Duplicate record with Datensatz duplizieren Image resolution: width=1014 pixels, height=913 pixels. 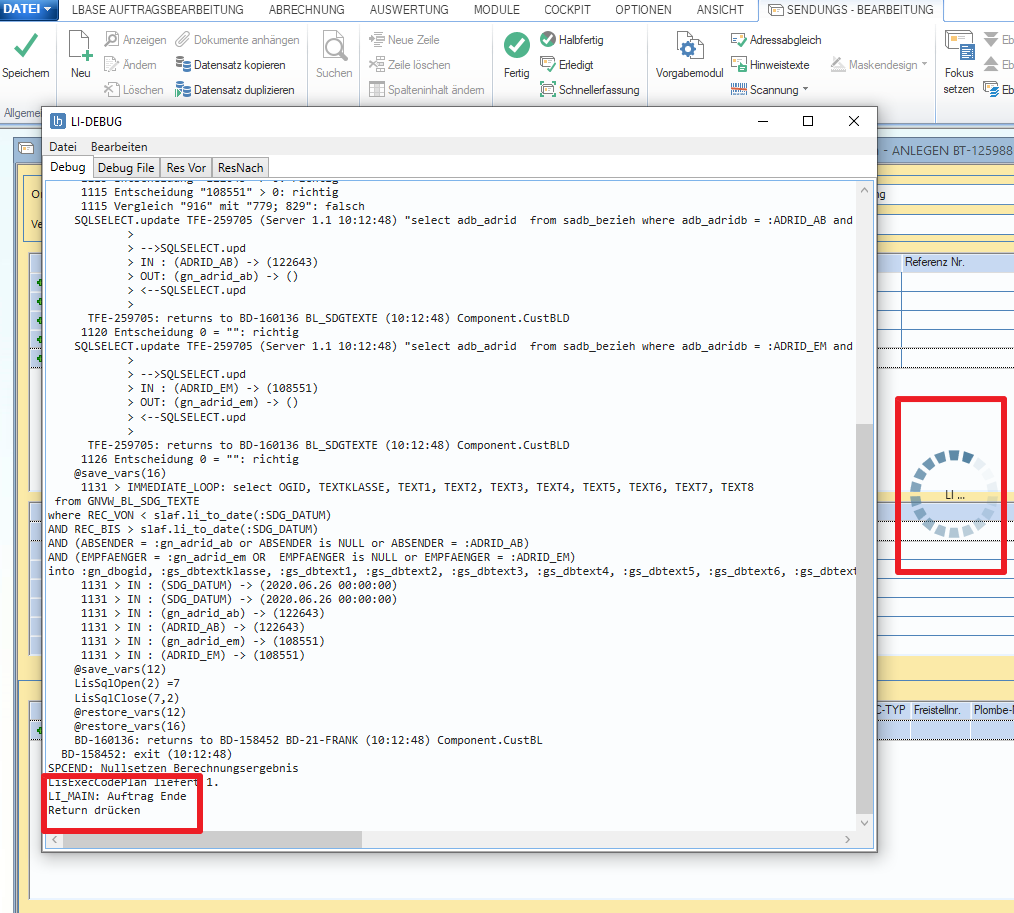235,90
